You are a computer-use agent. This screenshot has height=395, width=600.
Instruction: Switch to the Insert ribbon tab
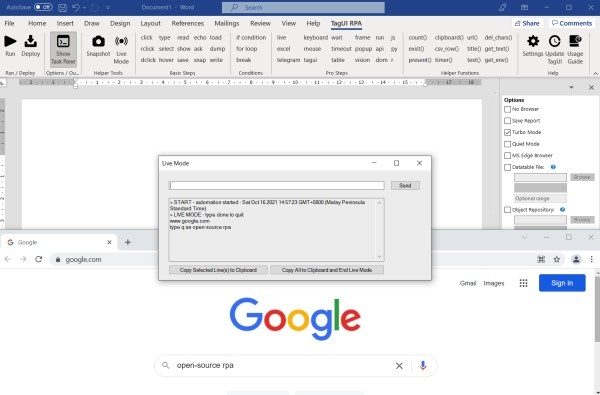pos(65,23)
